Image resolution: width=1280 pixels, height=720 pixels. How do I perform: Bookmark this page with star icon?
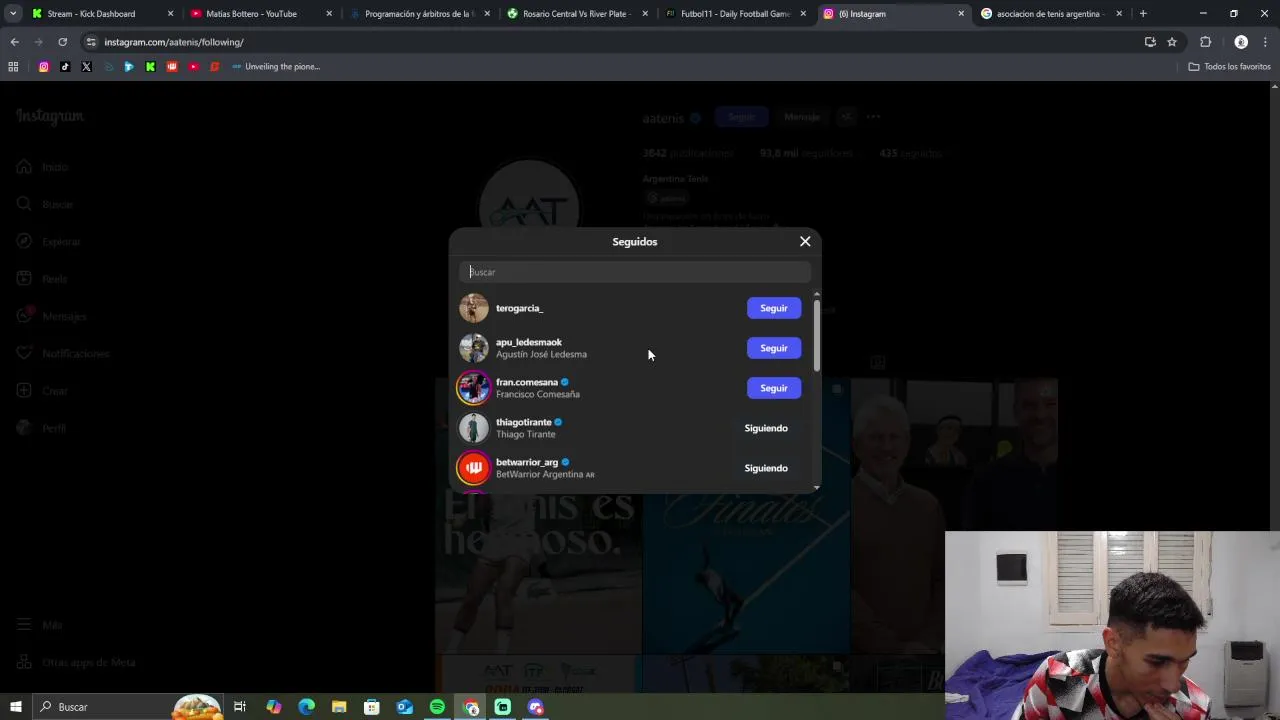pos(1172,42)
